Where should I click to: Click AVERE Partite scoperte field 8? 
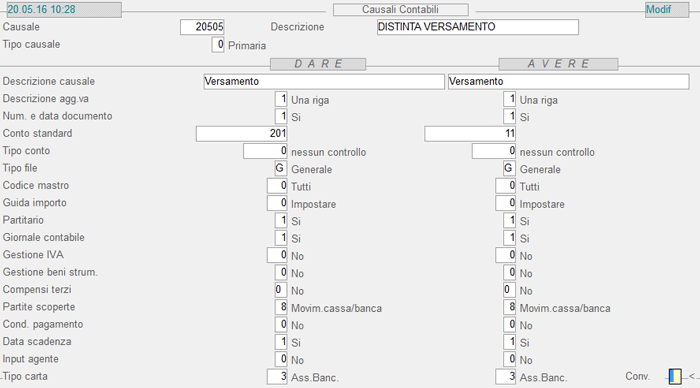click(x=509, y=307)
